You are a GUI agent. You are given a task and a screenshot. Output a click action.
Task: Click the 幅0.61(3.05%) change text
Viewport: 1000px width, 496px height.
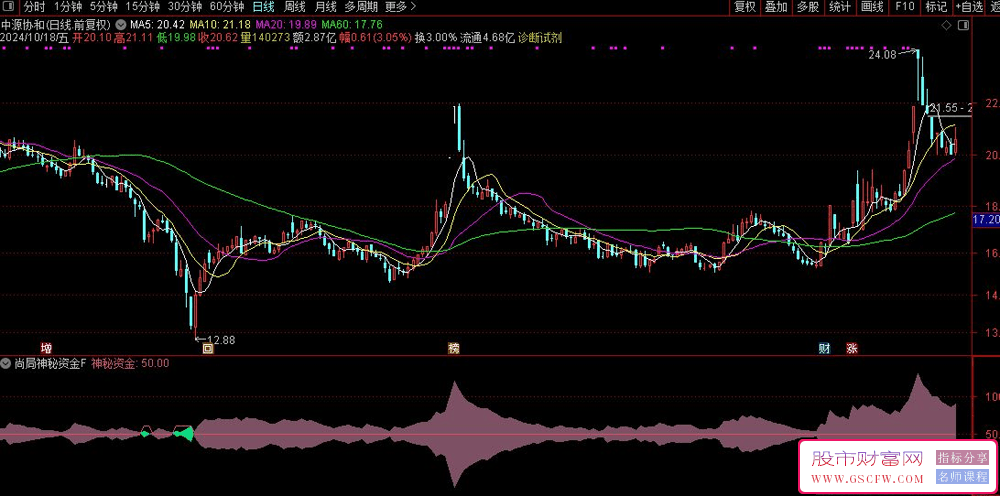[x=376, y=38]
